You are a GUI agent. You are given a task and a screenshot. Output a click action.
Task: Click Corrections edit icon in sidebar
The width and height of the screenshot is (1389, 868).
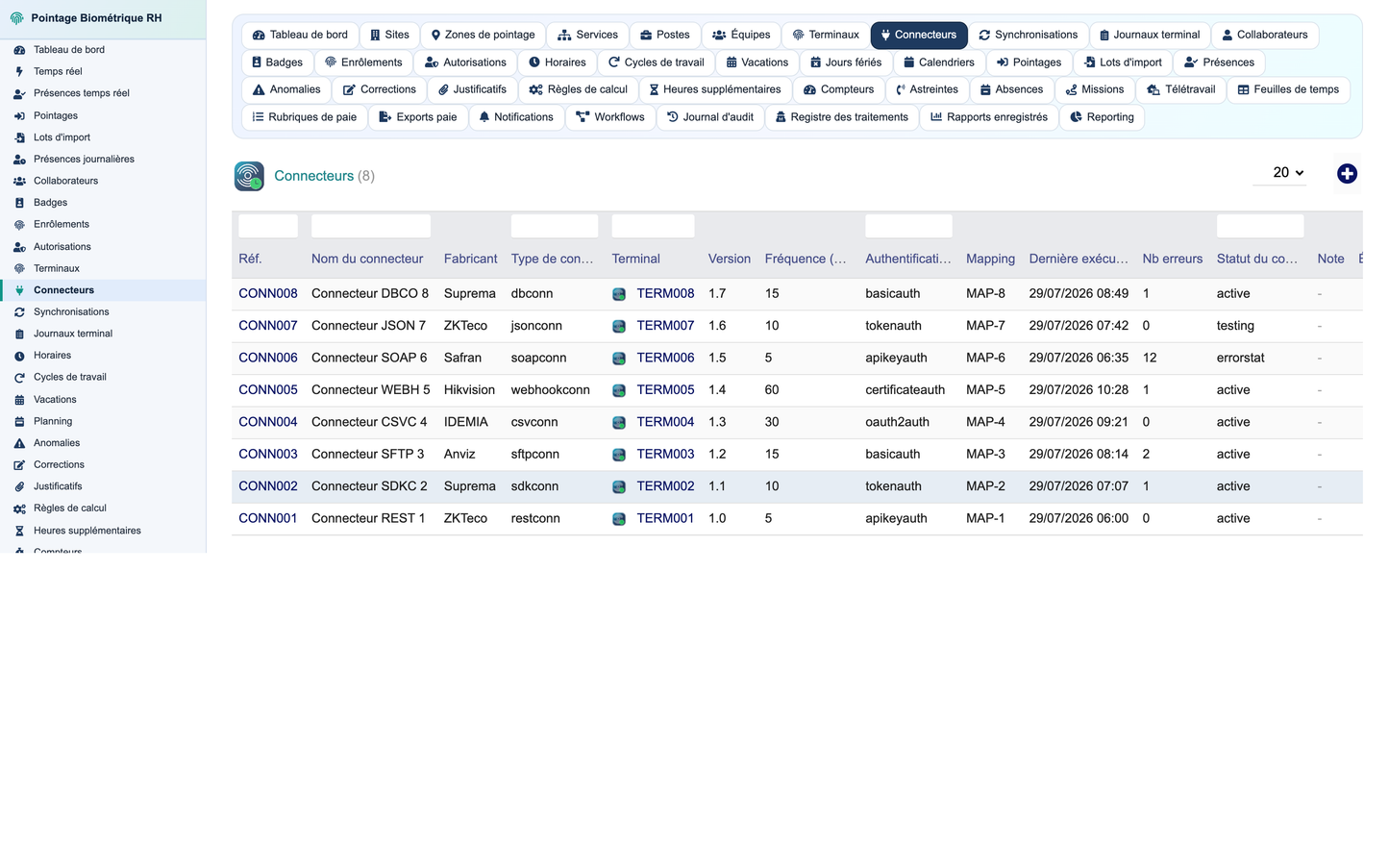tap(19, 465)
